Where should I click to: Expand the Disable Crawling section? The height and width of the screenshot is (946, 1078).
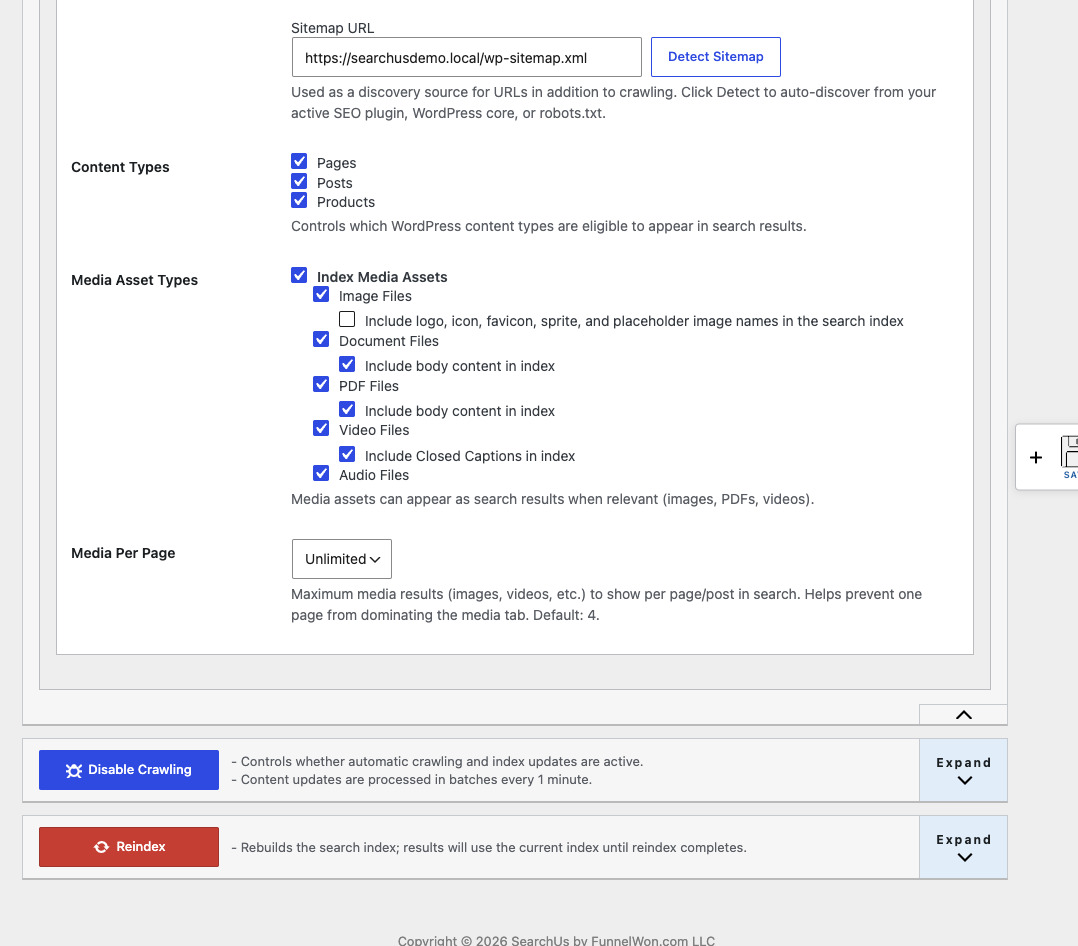[x=963, y=771]
